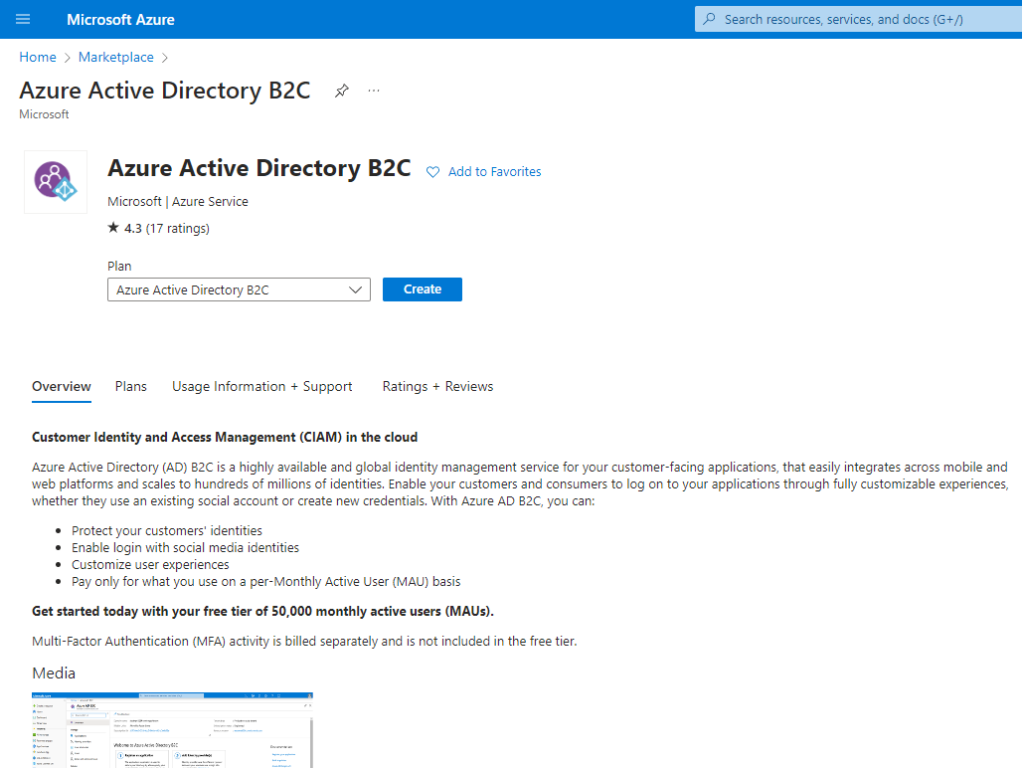
Task: Switch to the Overview tab
Action: pyautogui.click(x=61, y=387)
